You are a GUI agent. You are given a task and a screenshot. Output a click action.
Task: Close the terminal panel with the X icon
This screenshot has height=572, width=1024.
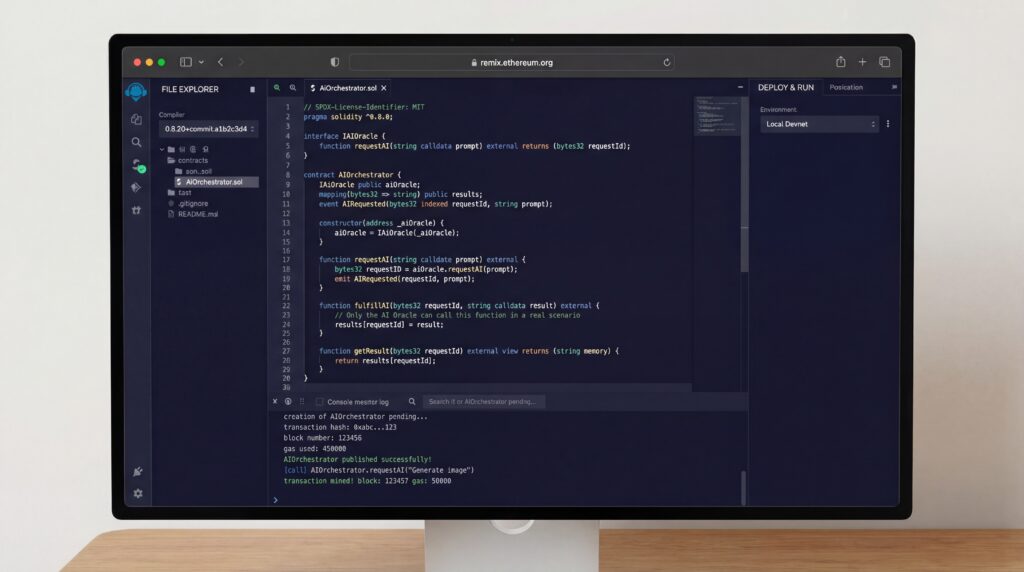tap(275, 402)
